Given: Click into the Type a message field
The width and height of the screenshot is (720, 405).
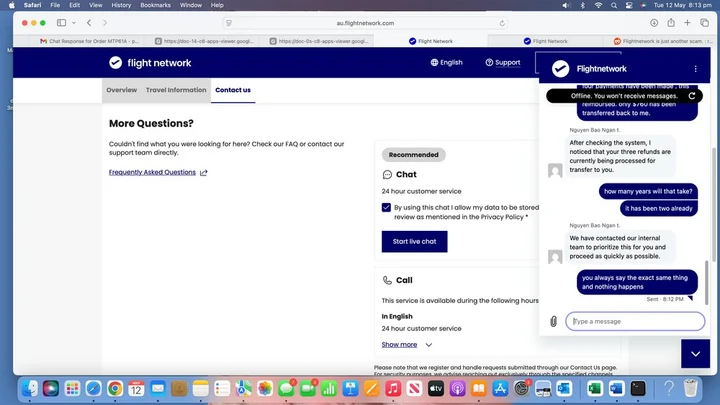Looking at the screenshot, I should [x=635, y=321].
